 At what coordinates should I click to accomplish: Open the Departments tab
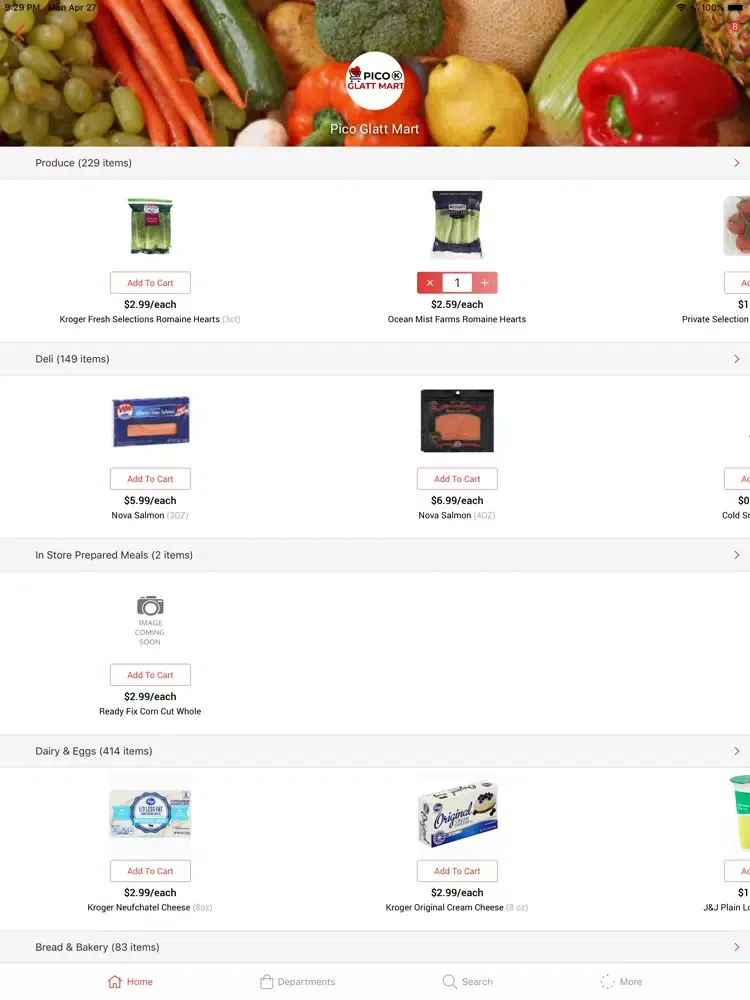point(297,982)
